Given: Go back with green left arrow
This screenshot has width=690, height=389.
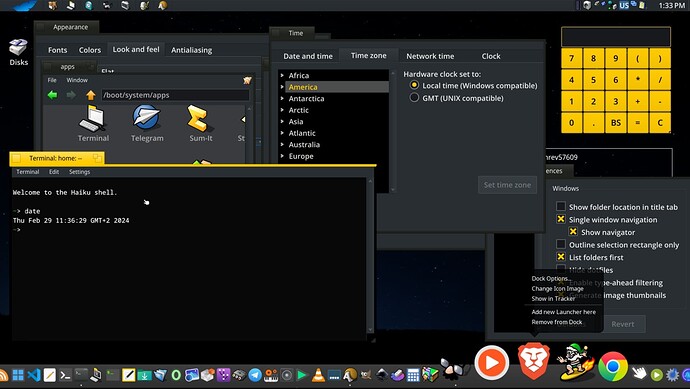Looking at the screenshot, I should pyautogui.click(x=52, y=95).
